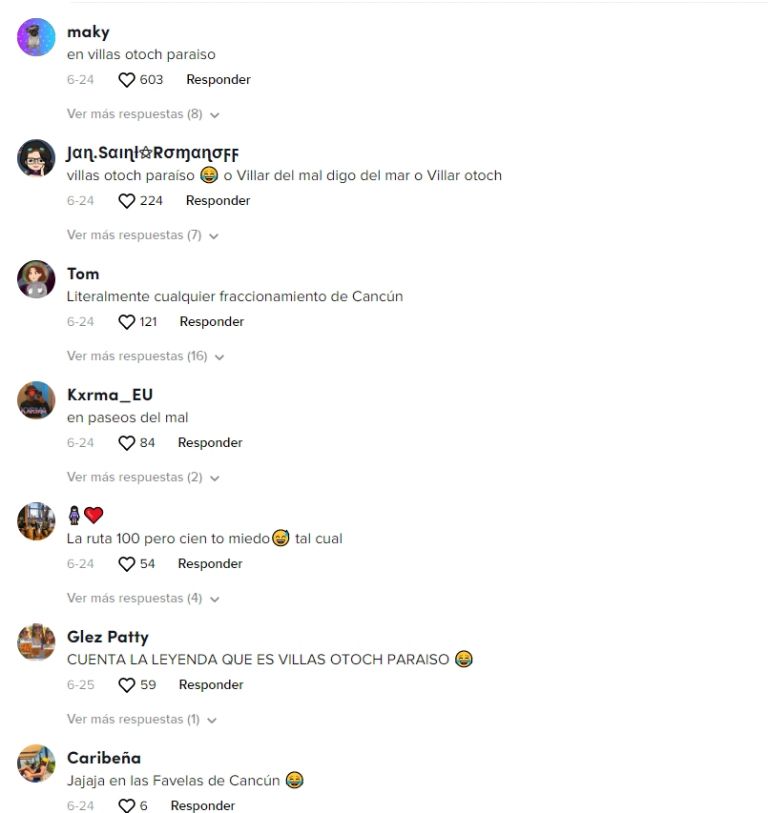Open maky's profile avatar
The image size is (768, 813).
(x=36, y=37)
